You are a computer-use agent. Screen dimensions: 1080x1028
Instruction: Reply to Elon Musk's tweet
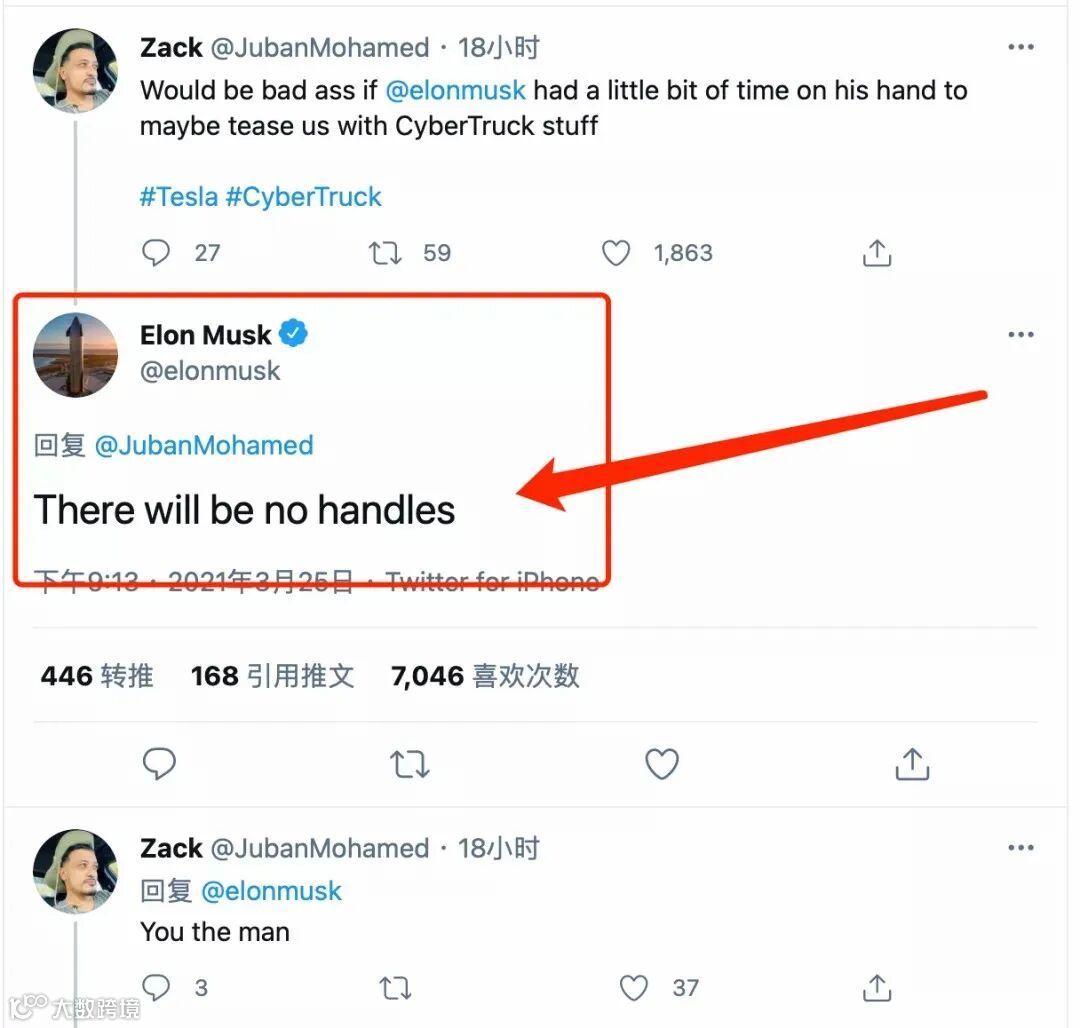[x=159, y=765]
